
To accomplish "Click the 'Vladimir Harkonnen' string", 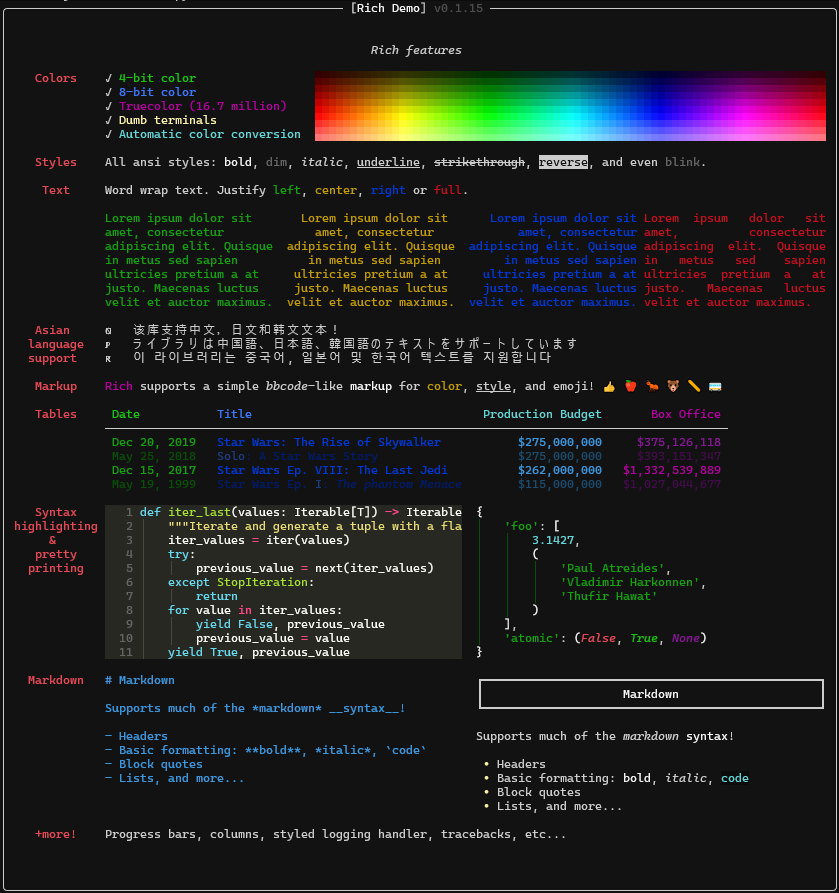I will click(630, 582).
